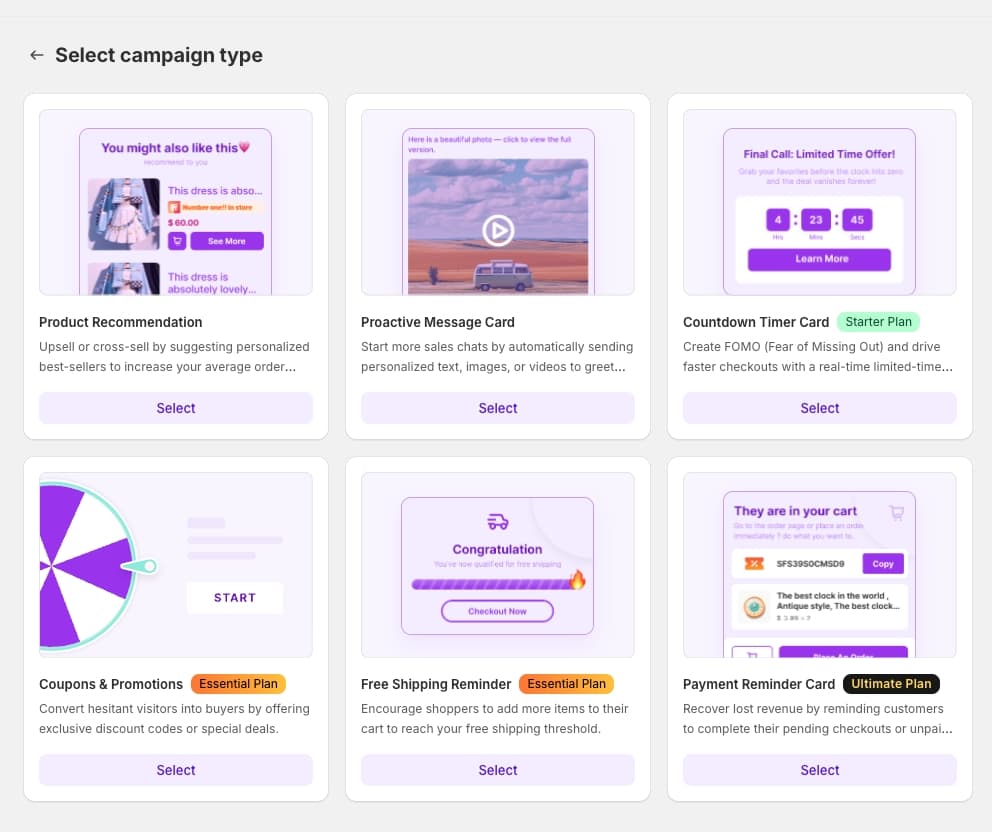Click the Coupons & Promotions title
This screenshot has height=832, width=992.
click(x=111, y=684)
